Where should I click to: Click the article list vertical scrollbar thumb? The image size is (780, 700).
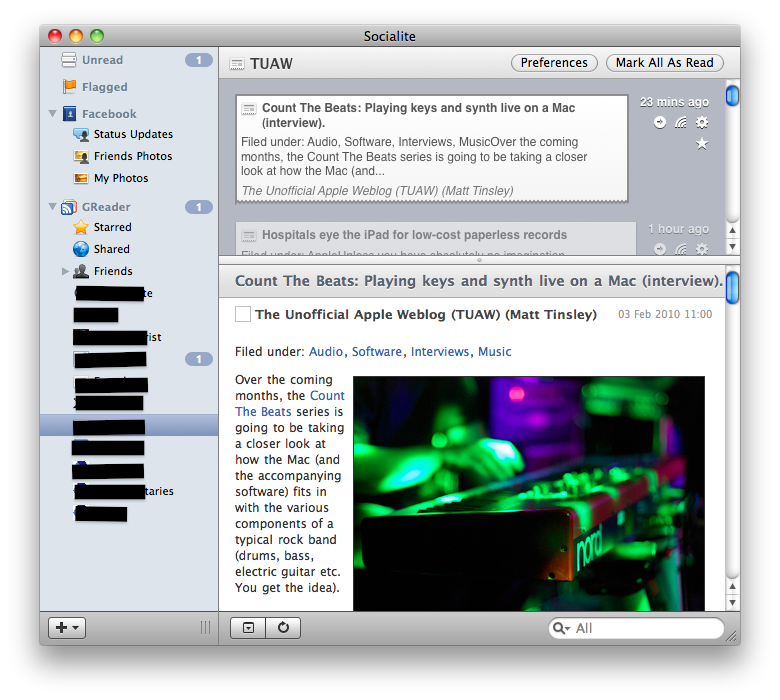(732, 96)
